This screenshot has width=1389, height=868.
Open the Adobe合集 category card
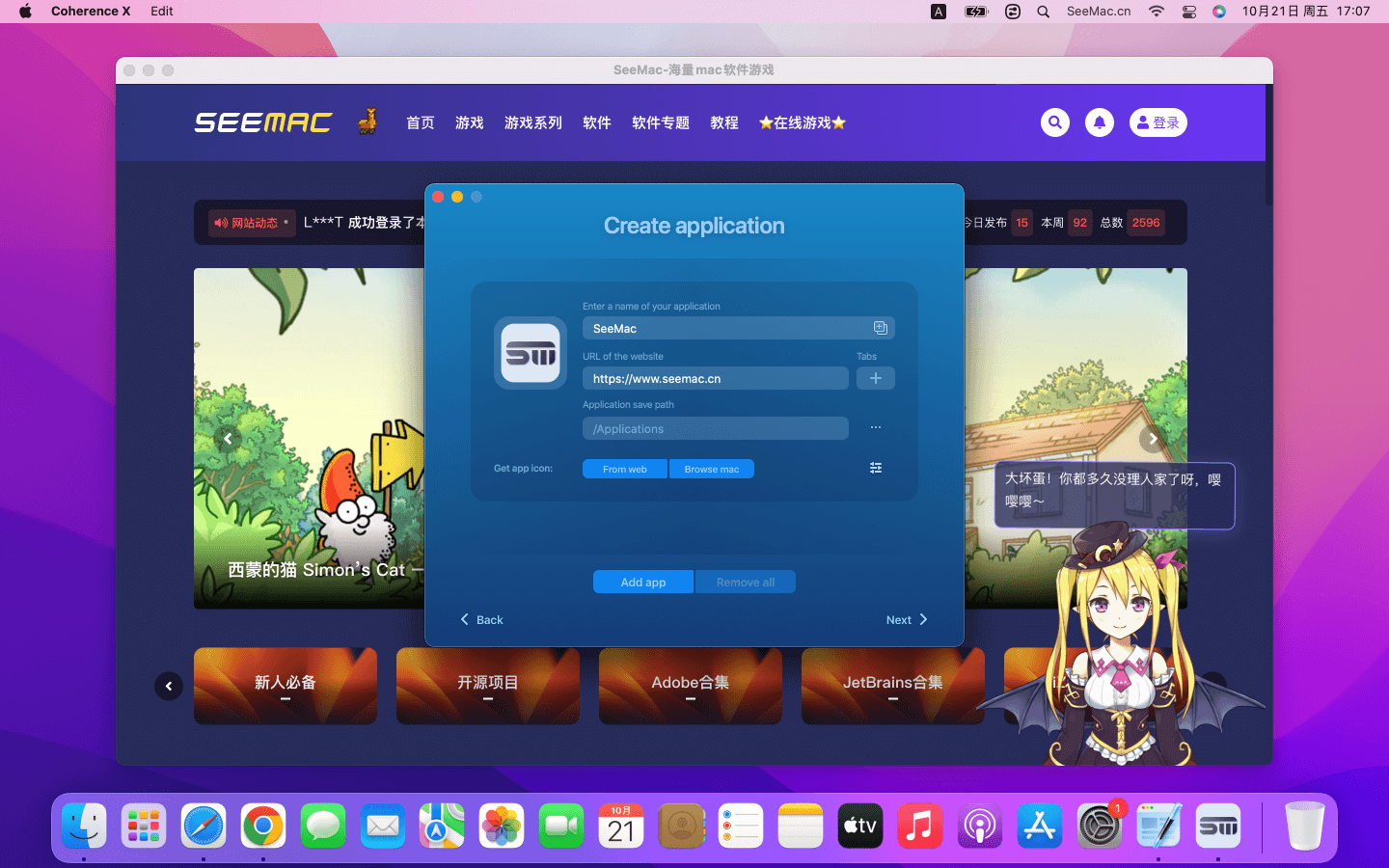691,686
